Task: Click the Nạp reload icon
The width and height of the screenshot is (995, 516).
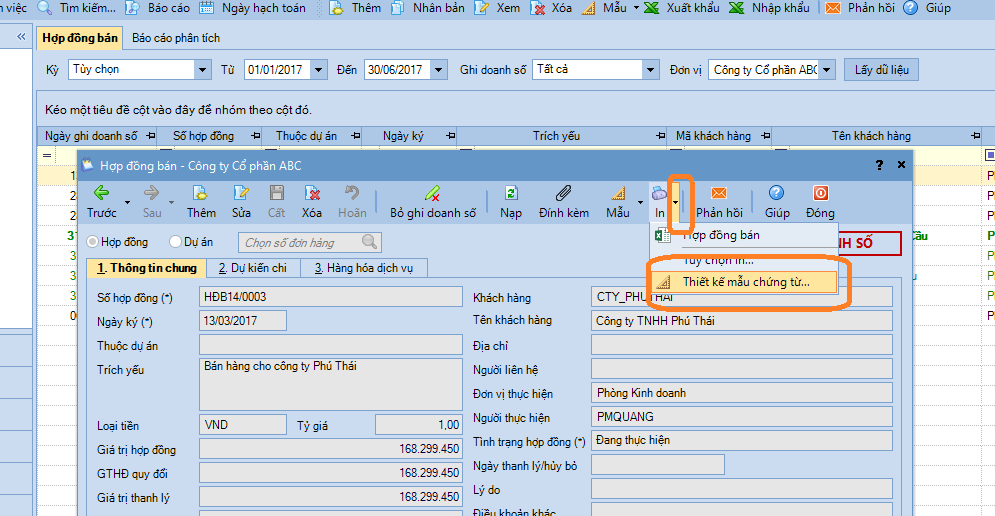Action: click(511, 193)
